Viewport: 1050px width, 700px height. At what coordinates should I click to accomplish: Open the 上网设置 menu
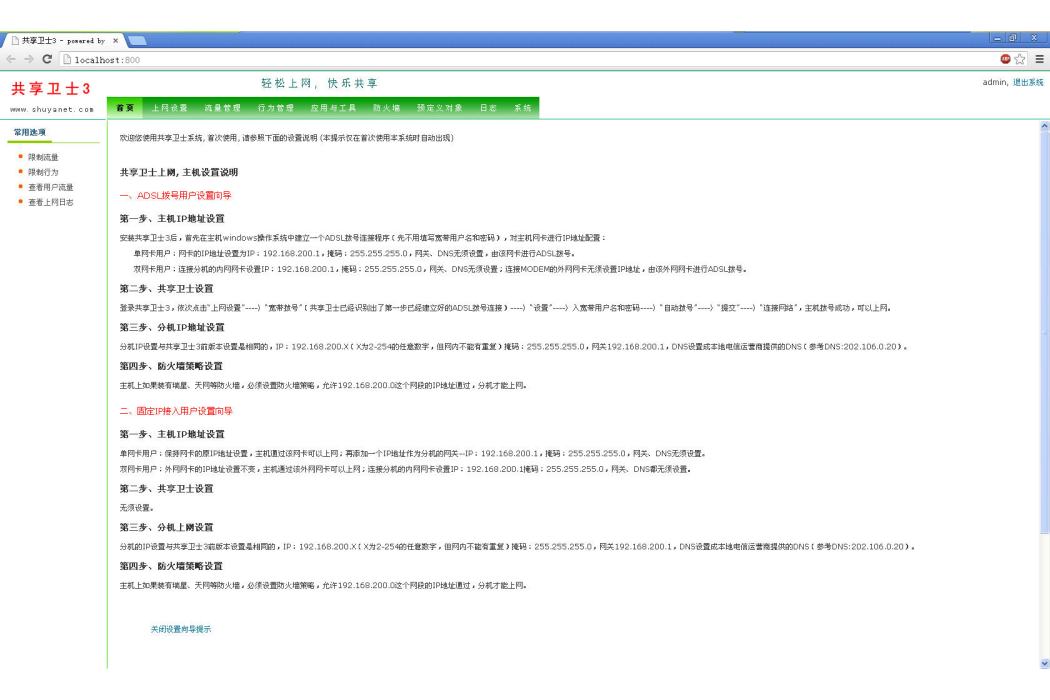[x=169, y=108]
